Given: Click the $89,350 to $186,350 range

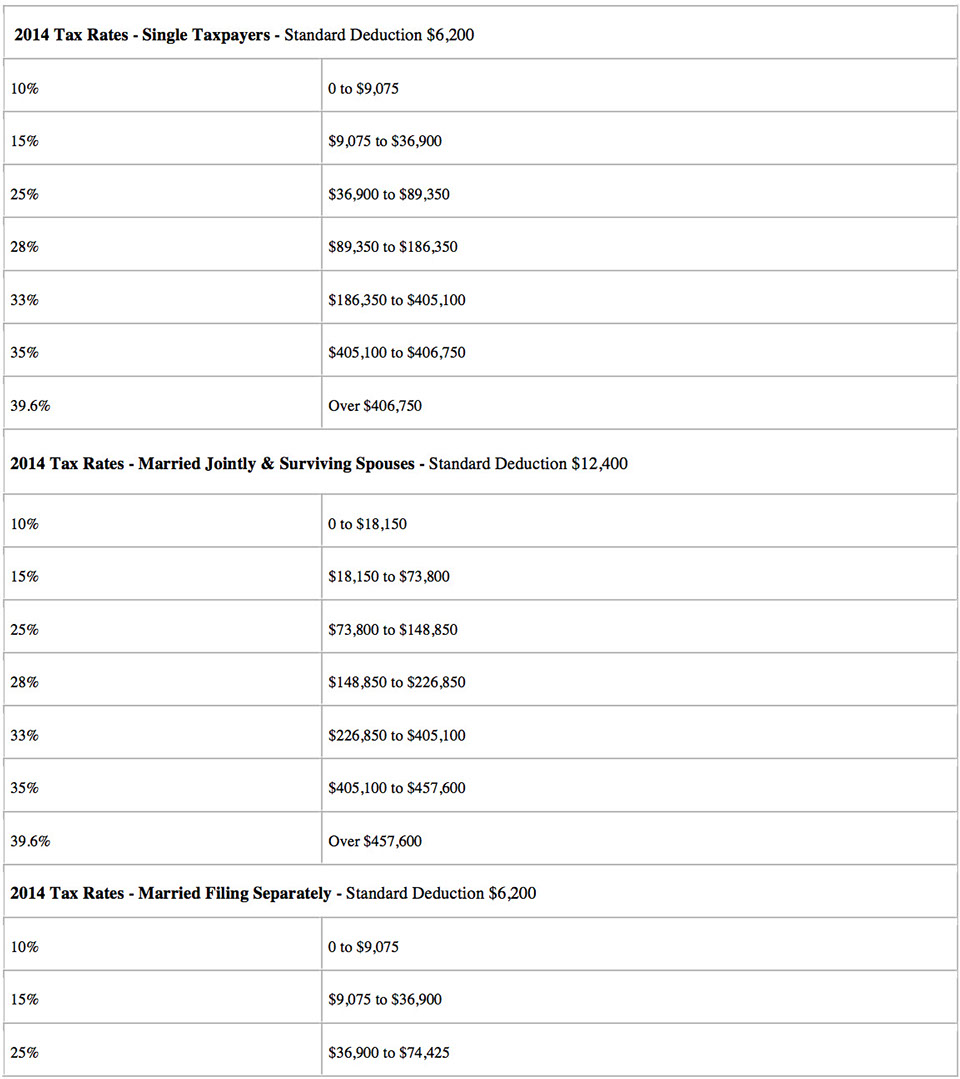Looking at the screenshot, I should [x=393, y=246].
